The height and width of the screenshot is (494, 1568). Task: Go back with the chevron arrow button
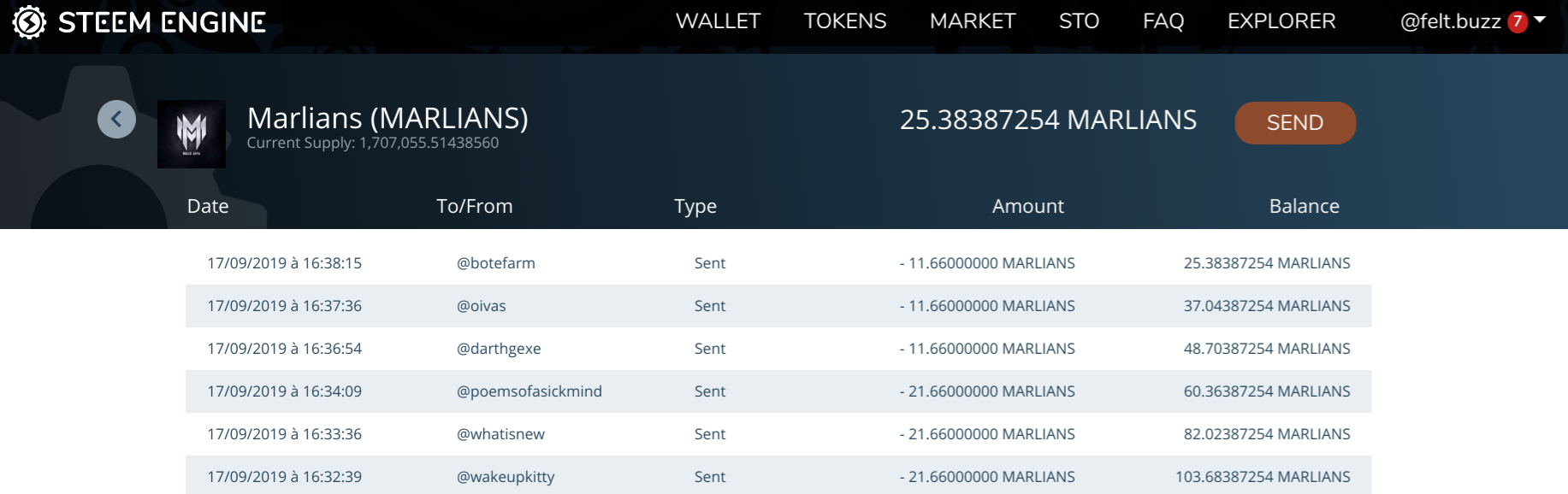coord(116,120)
